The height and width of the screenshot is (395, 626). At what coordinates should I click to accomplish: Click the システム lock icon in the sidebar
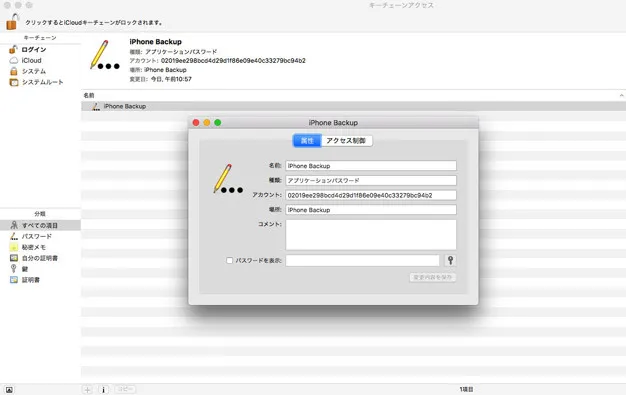click(x=14, y=71)
